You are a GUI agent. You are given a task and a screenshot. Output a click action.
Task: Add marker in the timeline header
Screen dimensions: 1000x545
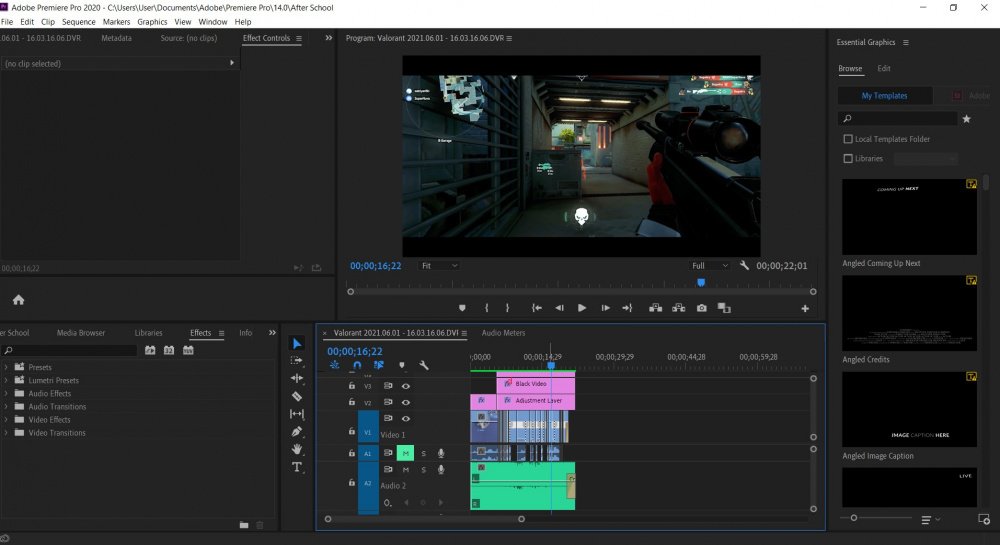[x=402, y=365]
